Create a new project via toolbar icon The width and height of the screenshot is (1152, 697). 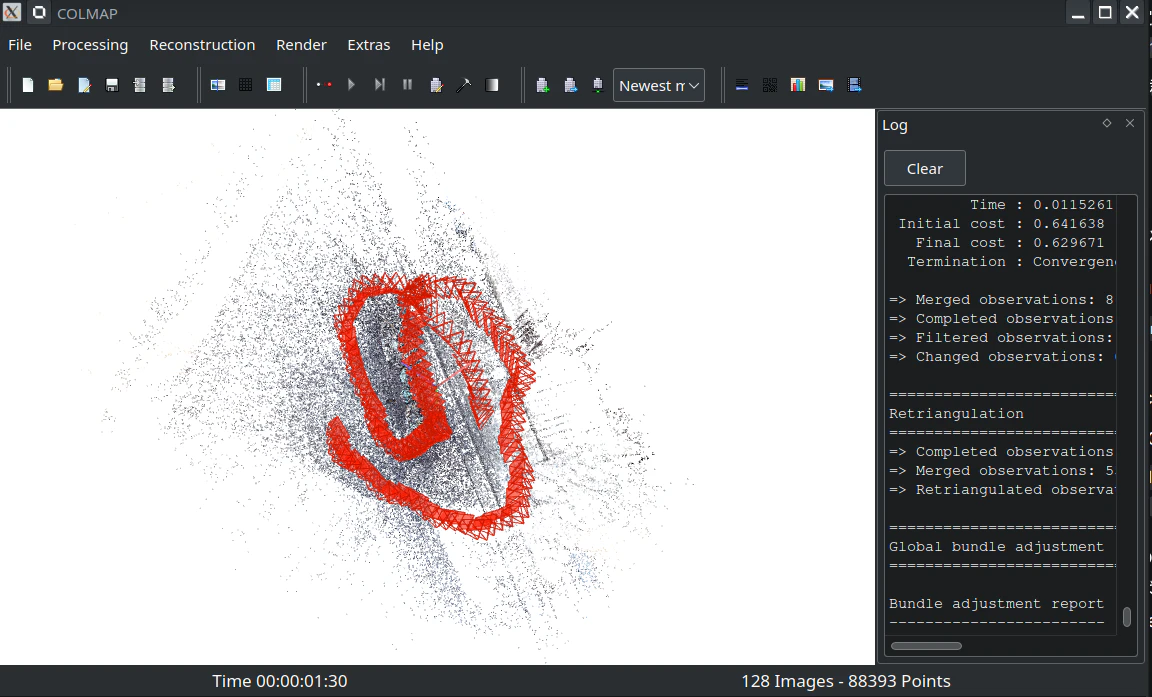(x=28, y=85)
